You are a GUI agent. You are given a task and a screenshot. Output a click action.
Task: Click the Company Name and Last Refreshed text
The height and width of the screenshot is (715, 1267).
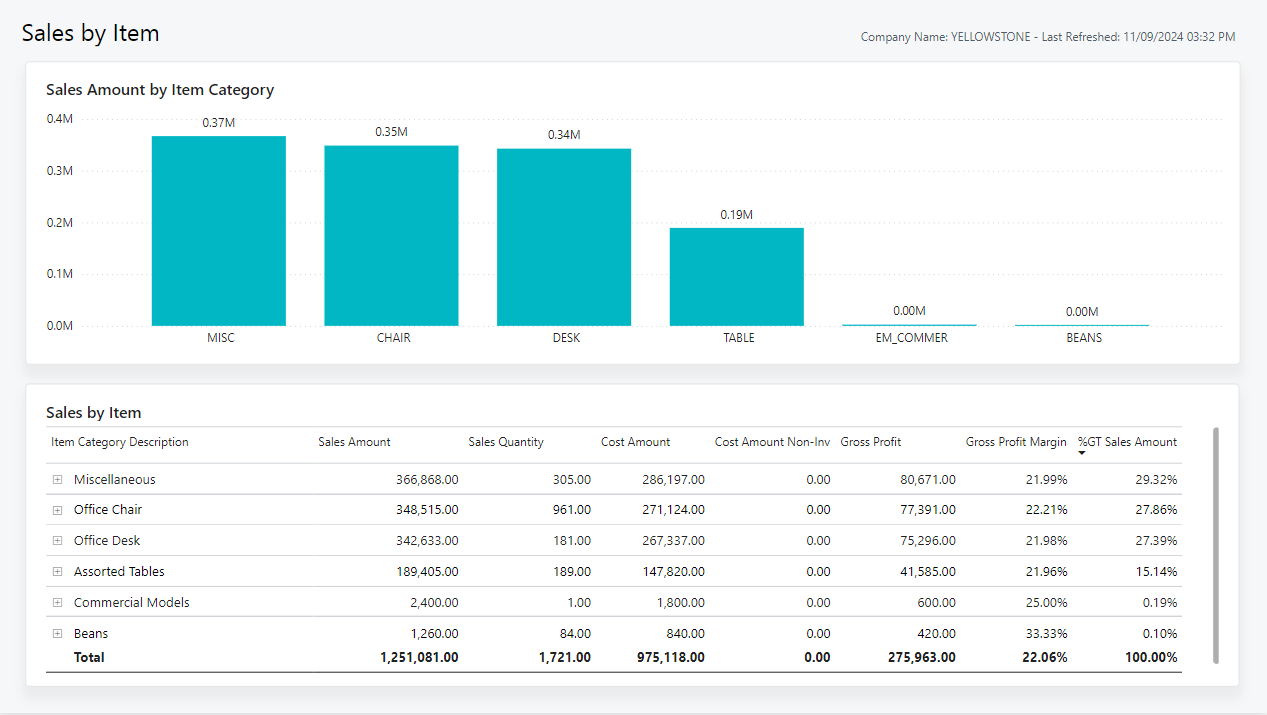(1048, 37)
